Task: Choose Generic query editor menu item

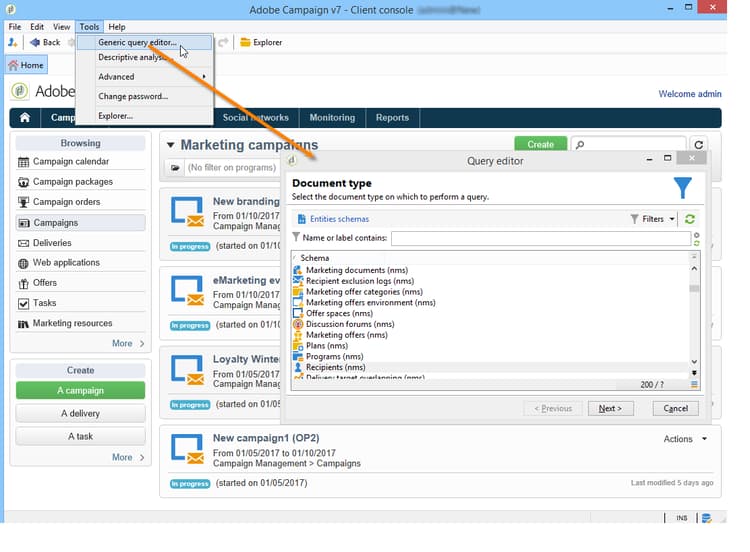Action: [x=144, y=43]
